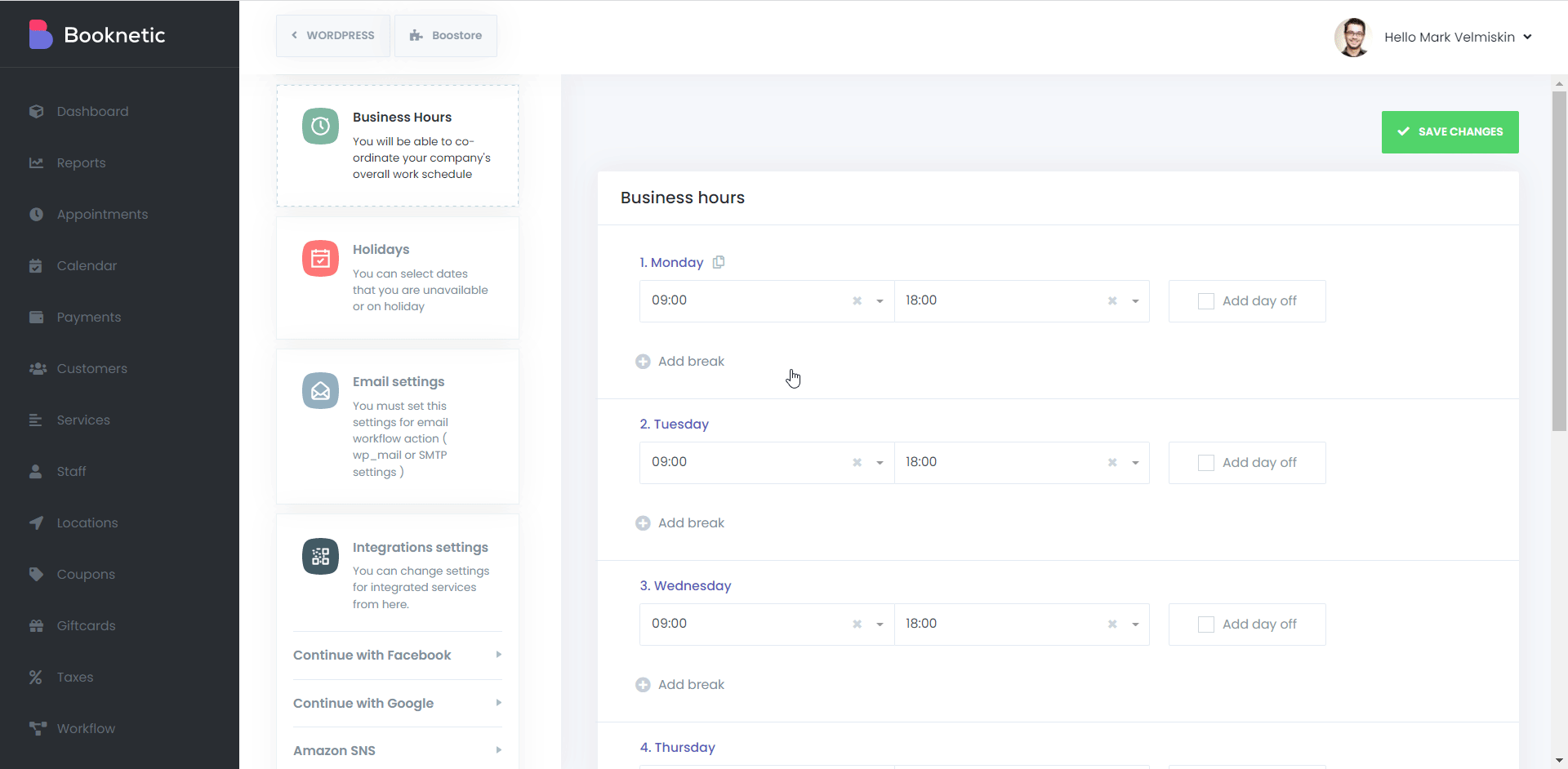Click the user profile avatar
1568x769 pixels.
[x=1353, y=37]
